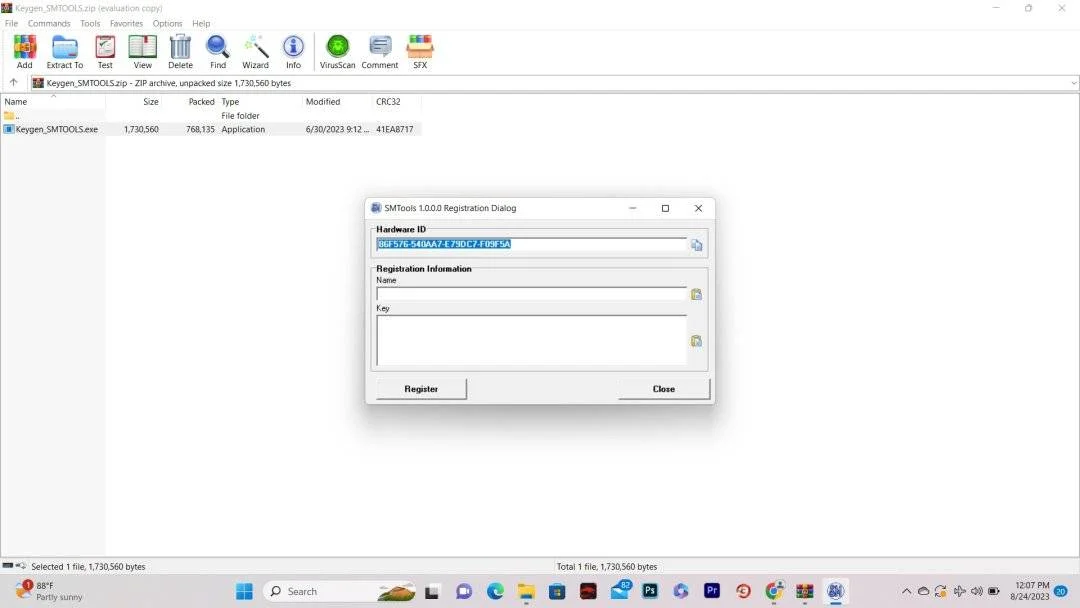
Task: Select the parent folder '..' row
Action: (x=211, y=116)
